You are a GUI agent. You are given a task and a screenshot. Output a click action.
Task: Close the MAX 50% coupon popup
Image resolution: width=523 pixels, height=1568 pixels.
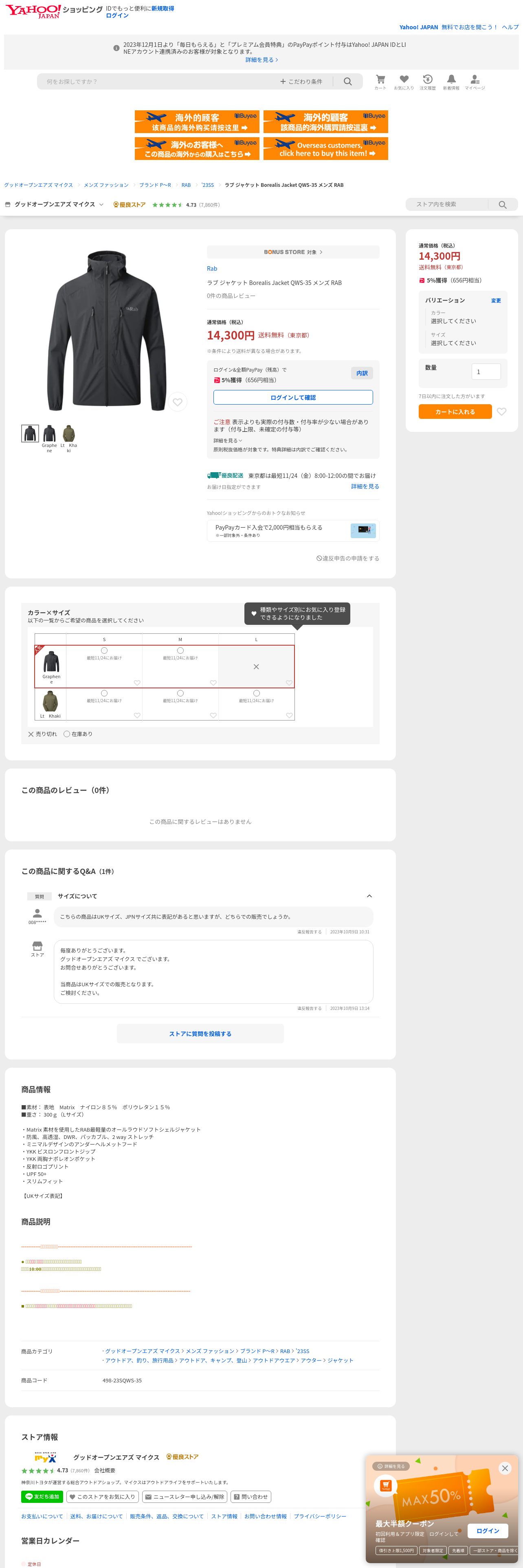(x=505, y=1468)
